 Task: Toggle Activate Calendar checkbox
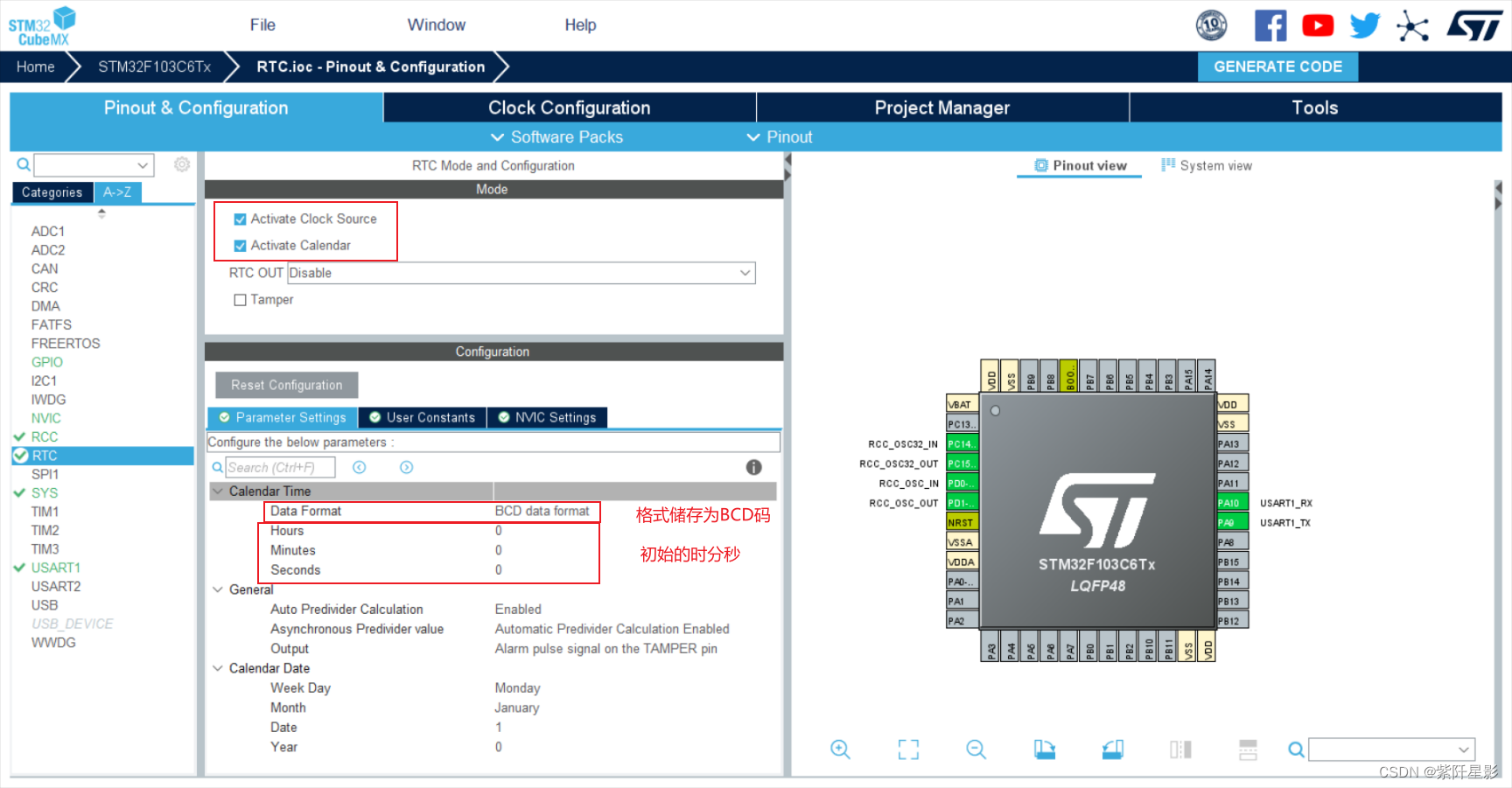pos(240,246)
